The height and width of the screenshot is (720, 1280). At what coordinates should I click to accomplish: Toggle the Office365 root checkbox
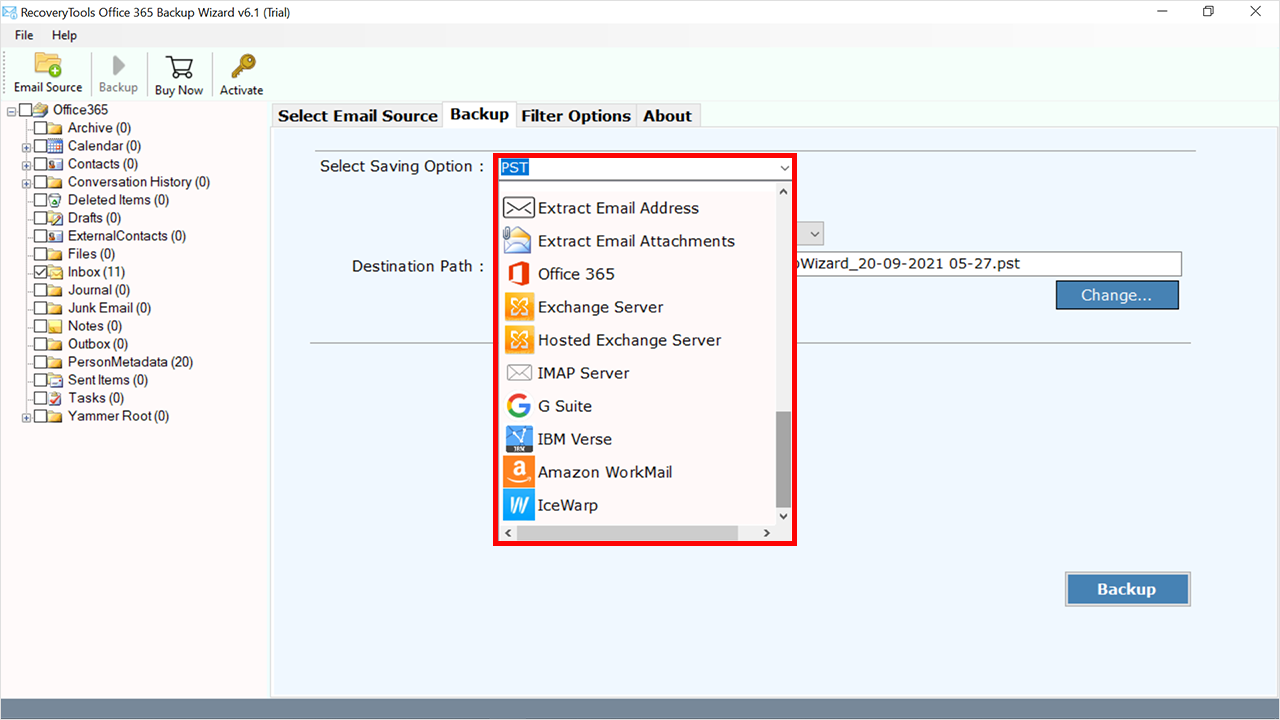[x=25, y=110]
